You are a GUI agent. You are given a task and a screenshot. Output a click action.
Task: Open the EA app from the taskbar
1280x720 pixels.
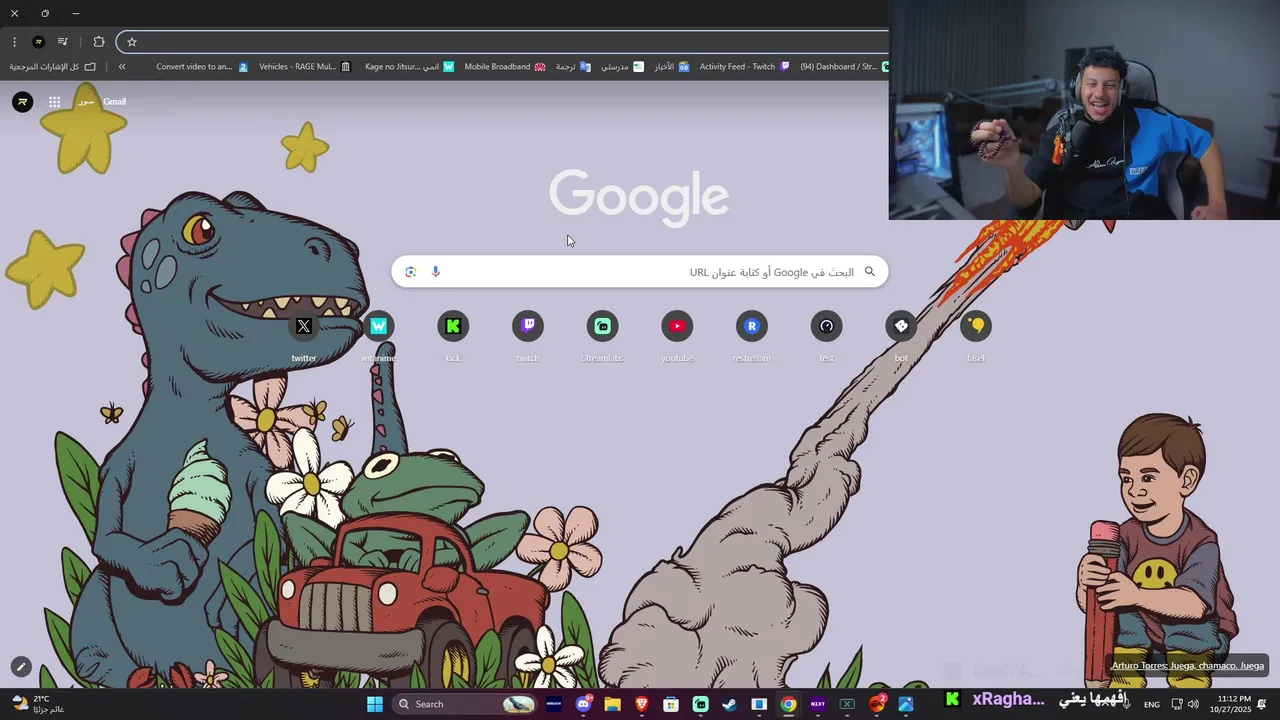[x=877, y=704]
